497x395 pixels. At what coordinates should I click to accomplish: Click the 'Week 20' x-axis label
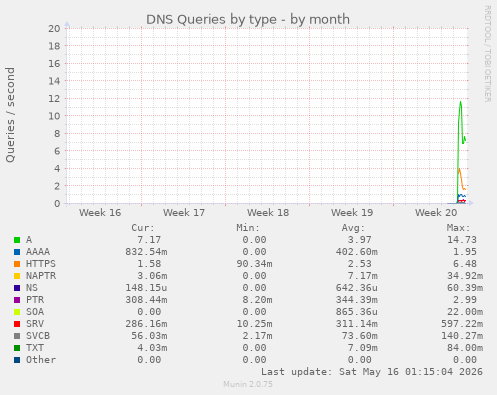coord(436,212)
